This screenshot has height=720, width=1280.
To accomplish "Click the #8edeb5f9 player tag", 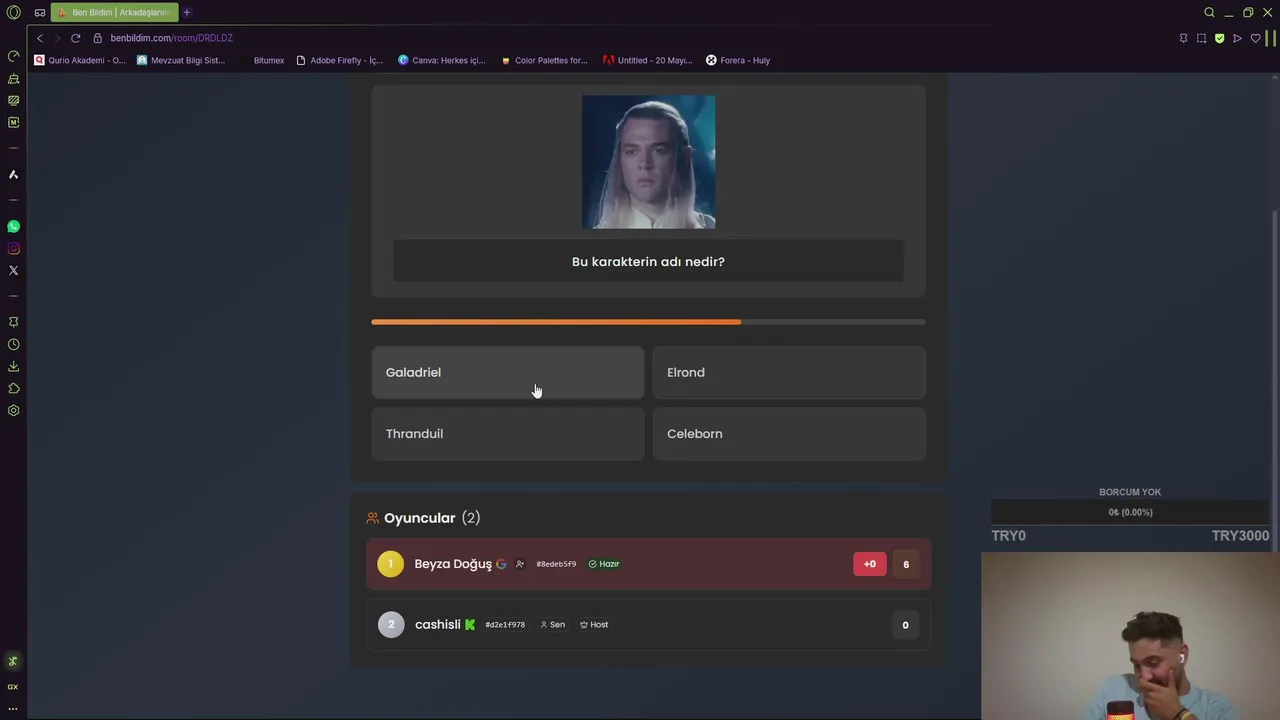I will click(556, 564).
